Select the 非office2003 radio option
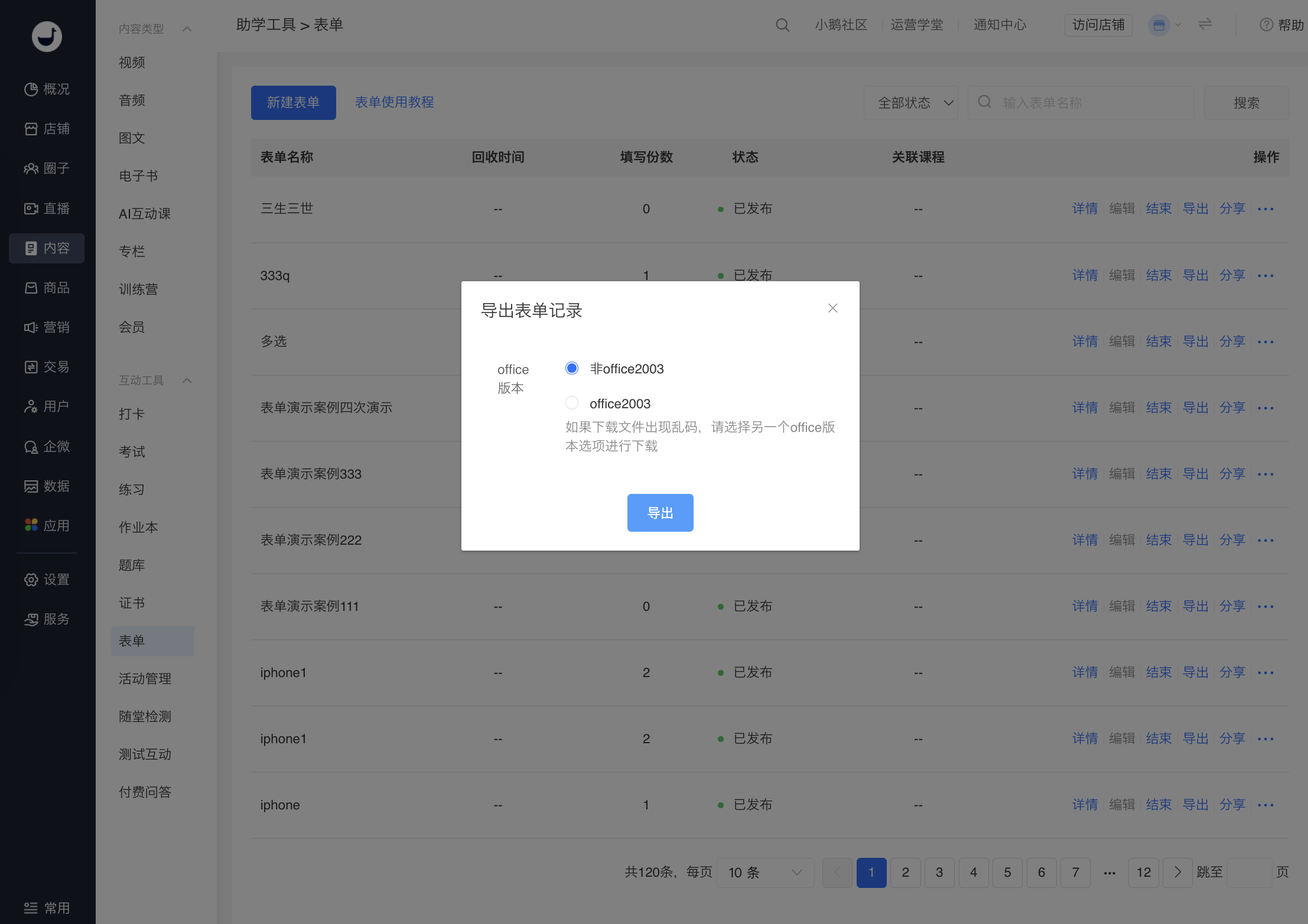The height and width of the screenshot is (924, 1308). (x=572, y=368)
